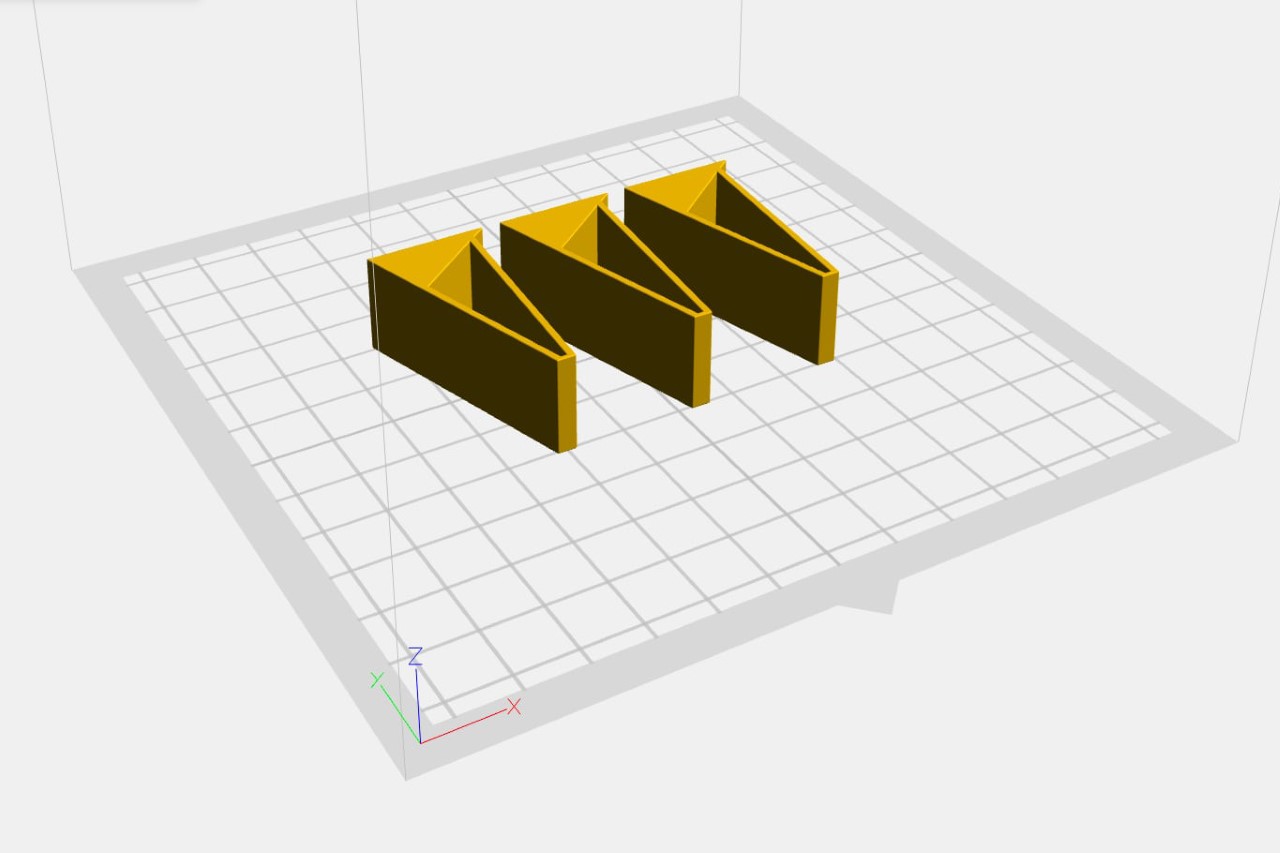Pick the narrow yellow end face of left wedge
The height and width of the screenshot is (853, 1280).
(567, 402)
